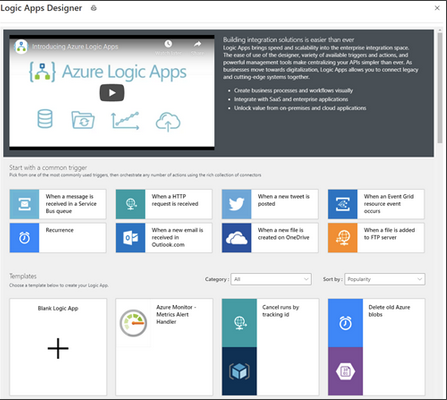Select the Service Bus queue trigger icon
Viewport: 447px width, 400px height.
(x=24, y=204)
